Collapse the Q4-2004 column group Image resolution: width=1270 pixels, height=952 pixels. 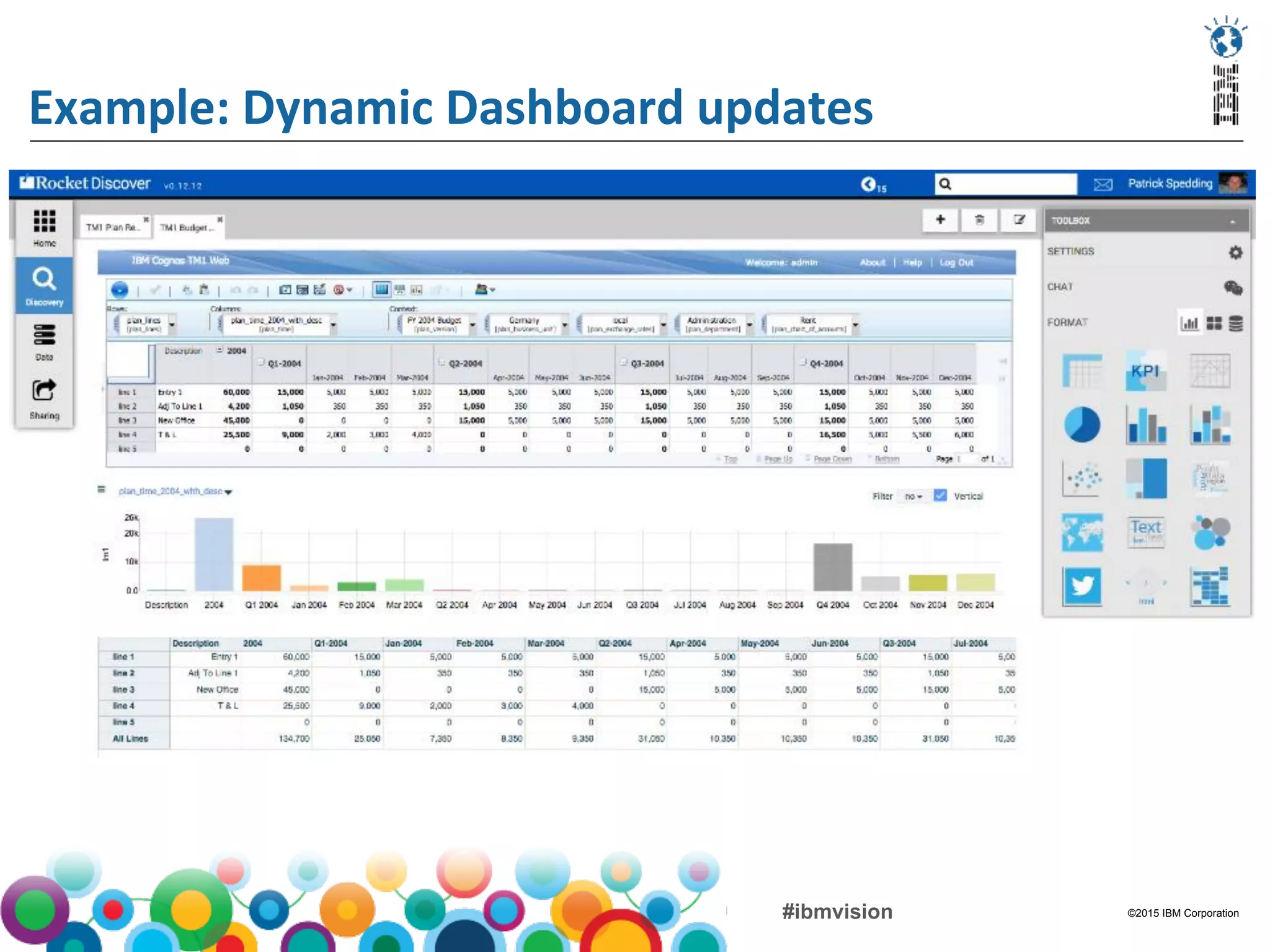tap(803, 362)
